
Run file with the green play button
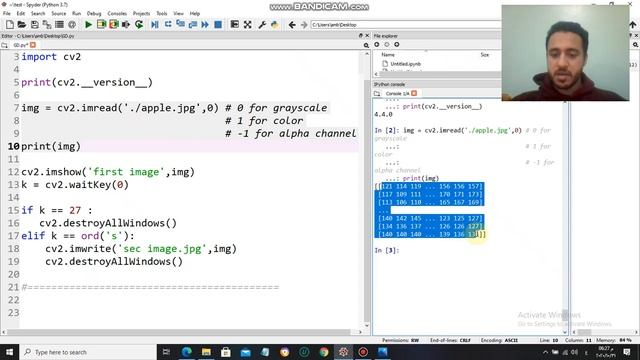click(x=88, y=25)
